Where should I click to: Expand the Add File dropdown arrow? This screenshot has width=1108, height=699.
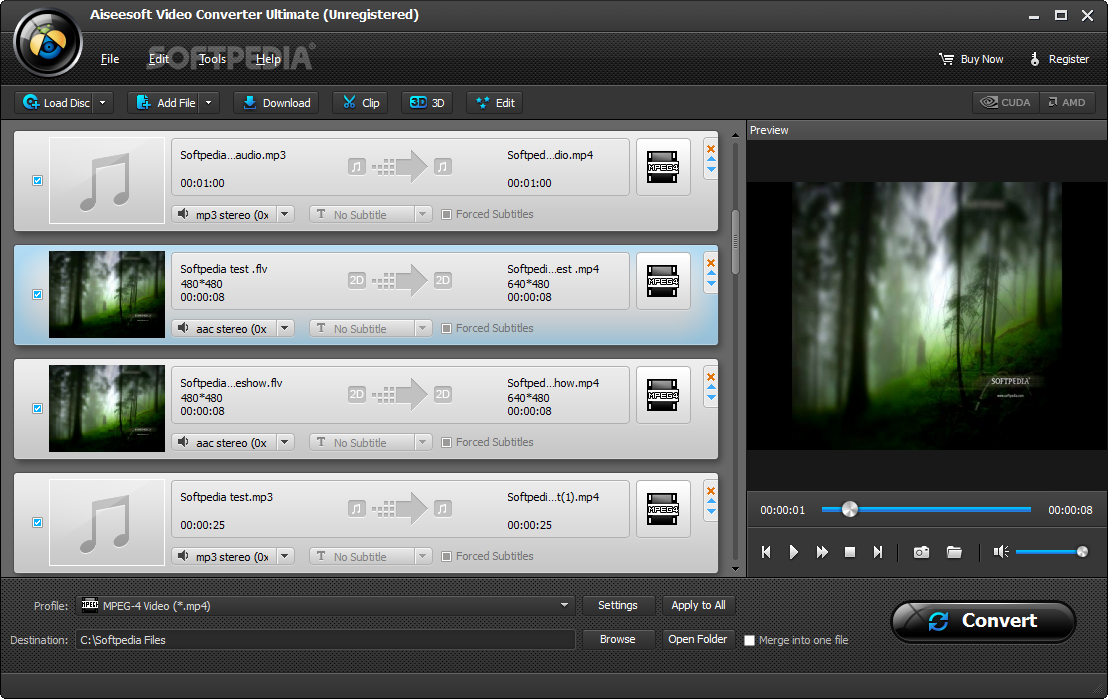(208, 103)
